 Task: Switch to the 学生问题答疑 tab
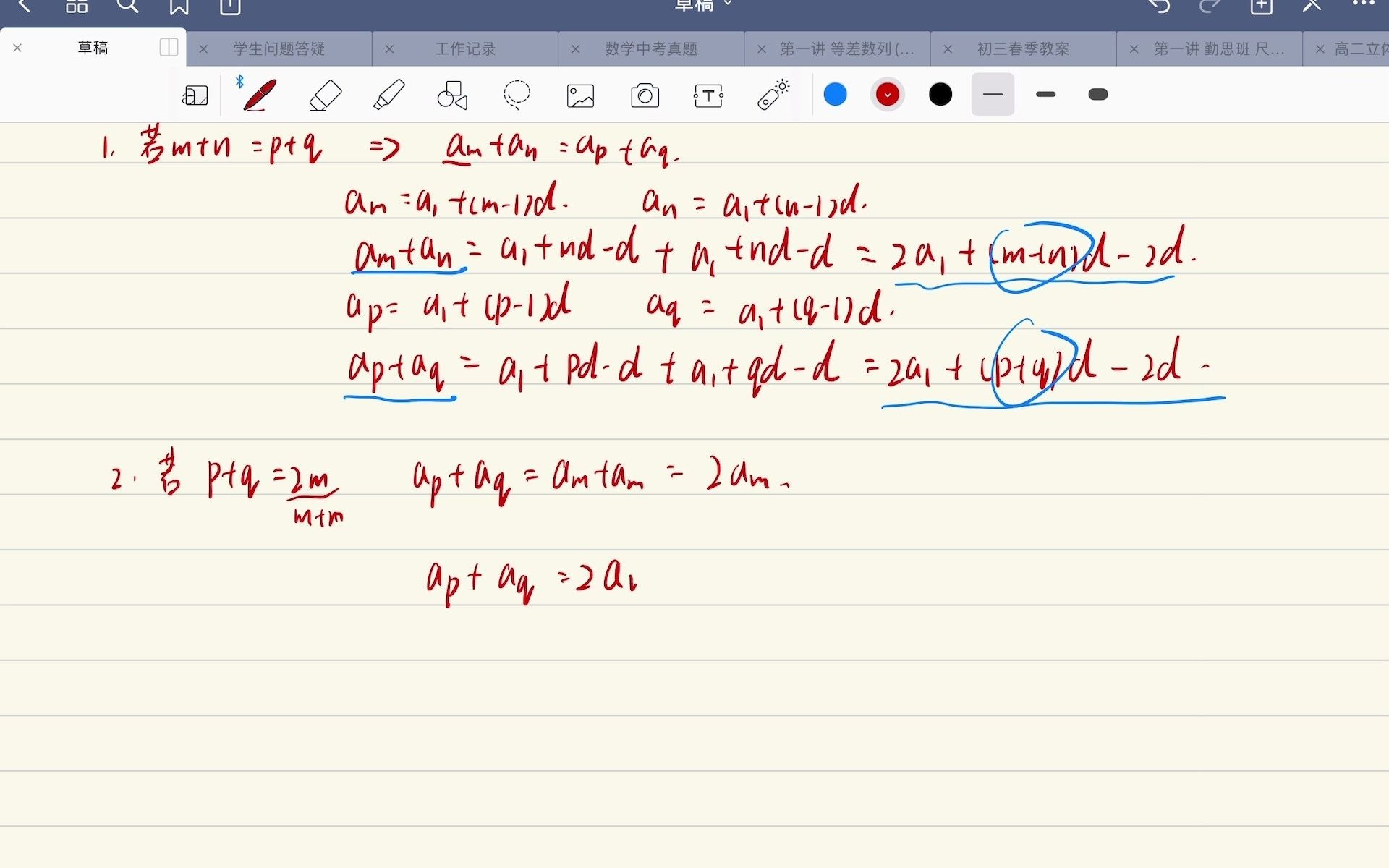[x=279, y=48]
